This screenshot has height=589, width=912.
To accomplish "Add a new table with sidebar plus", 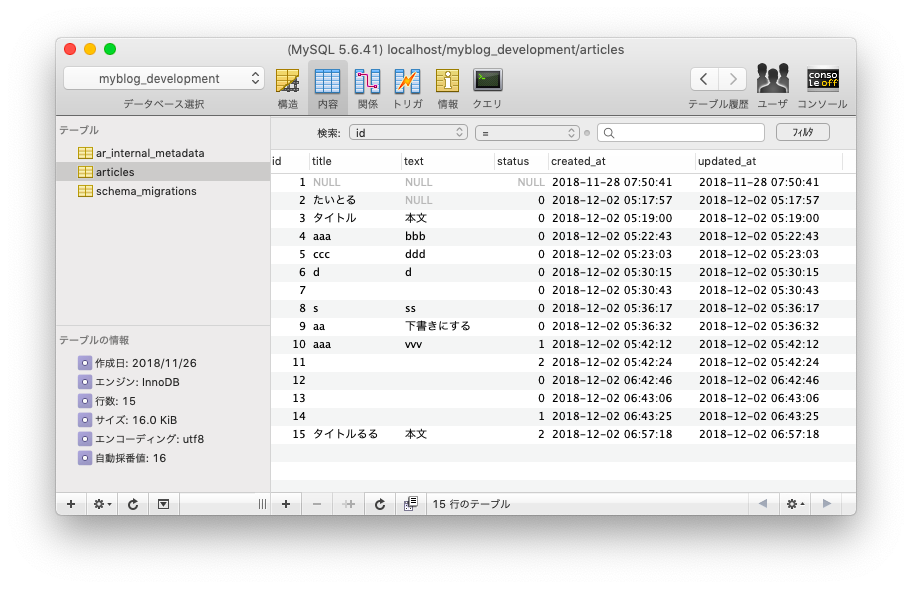I will pyautogui.click(x=71, y=504).
